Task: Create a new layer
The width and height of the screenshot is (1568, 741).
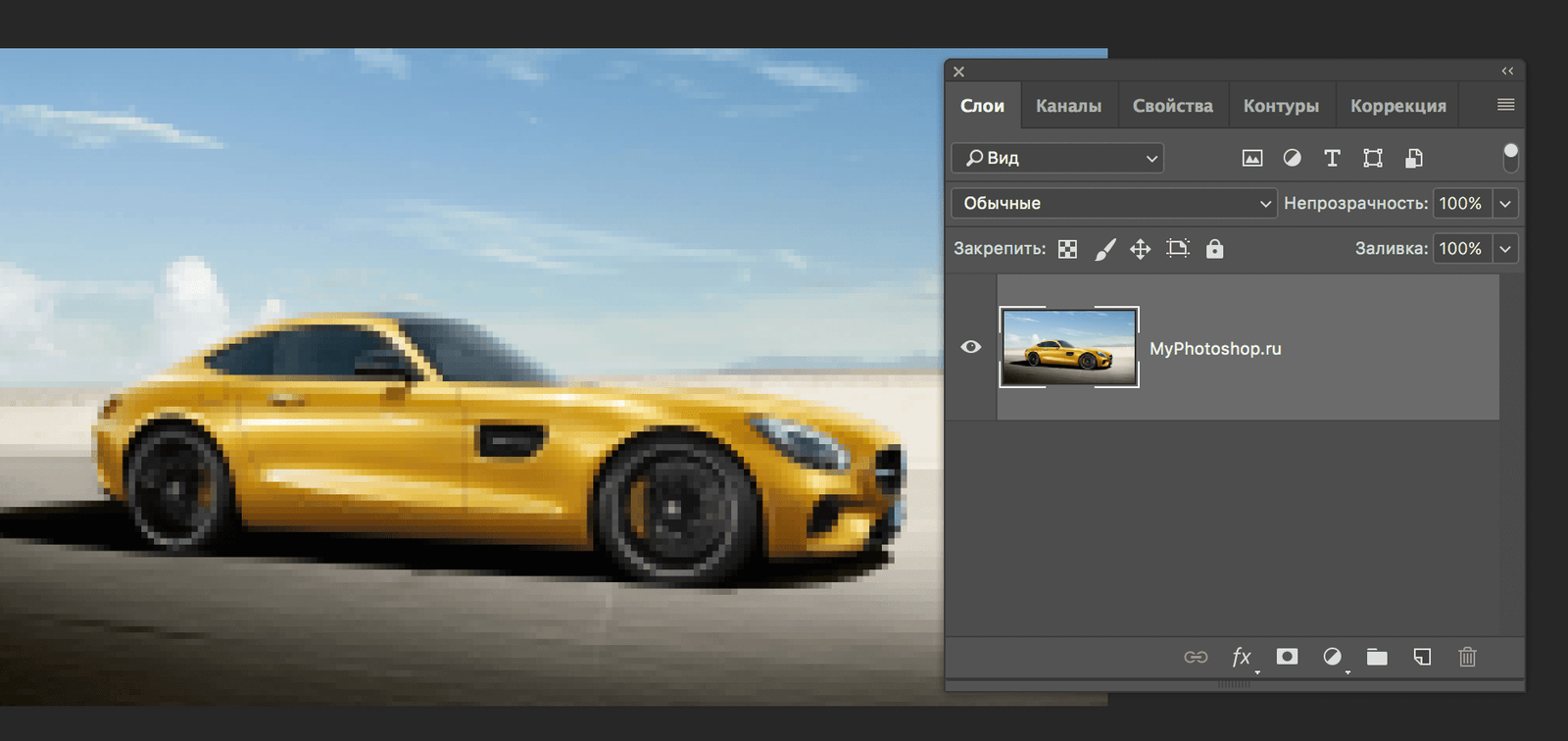Action: pos(1422,657)
